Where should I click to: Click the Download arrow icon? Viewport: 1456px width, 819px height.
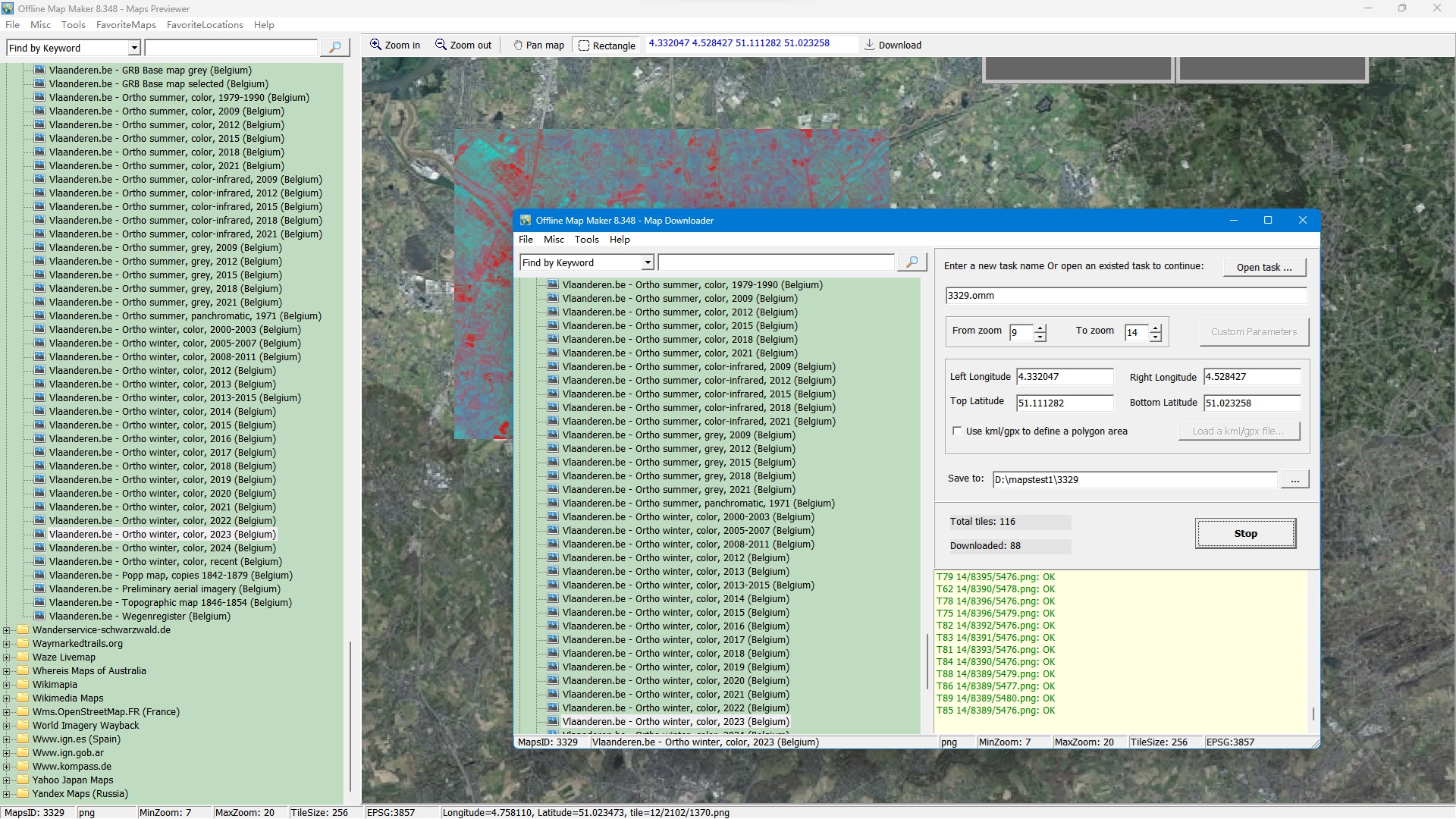(870, 45)
